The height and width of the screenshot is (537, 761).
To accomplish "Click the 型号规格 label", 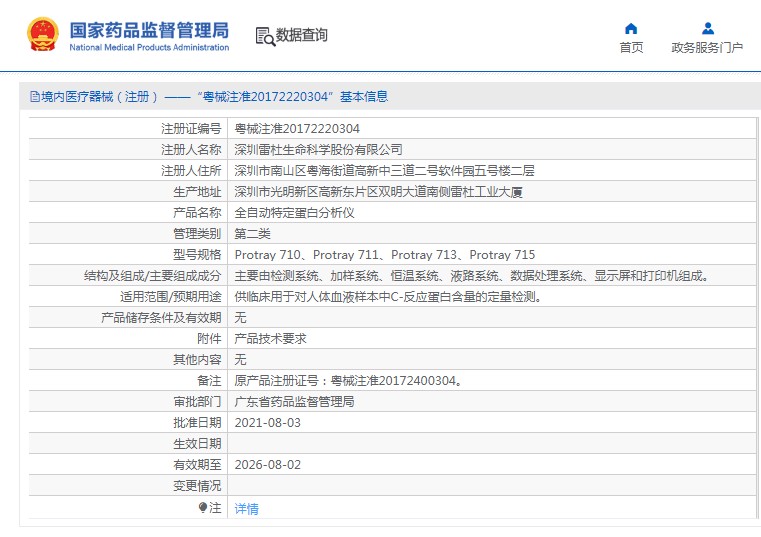I will pos(198,255).
